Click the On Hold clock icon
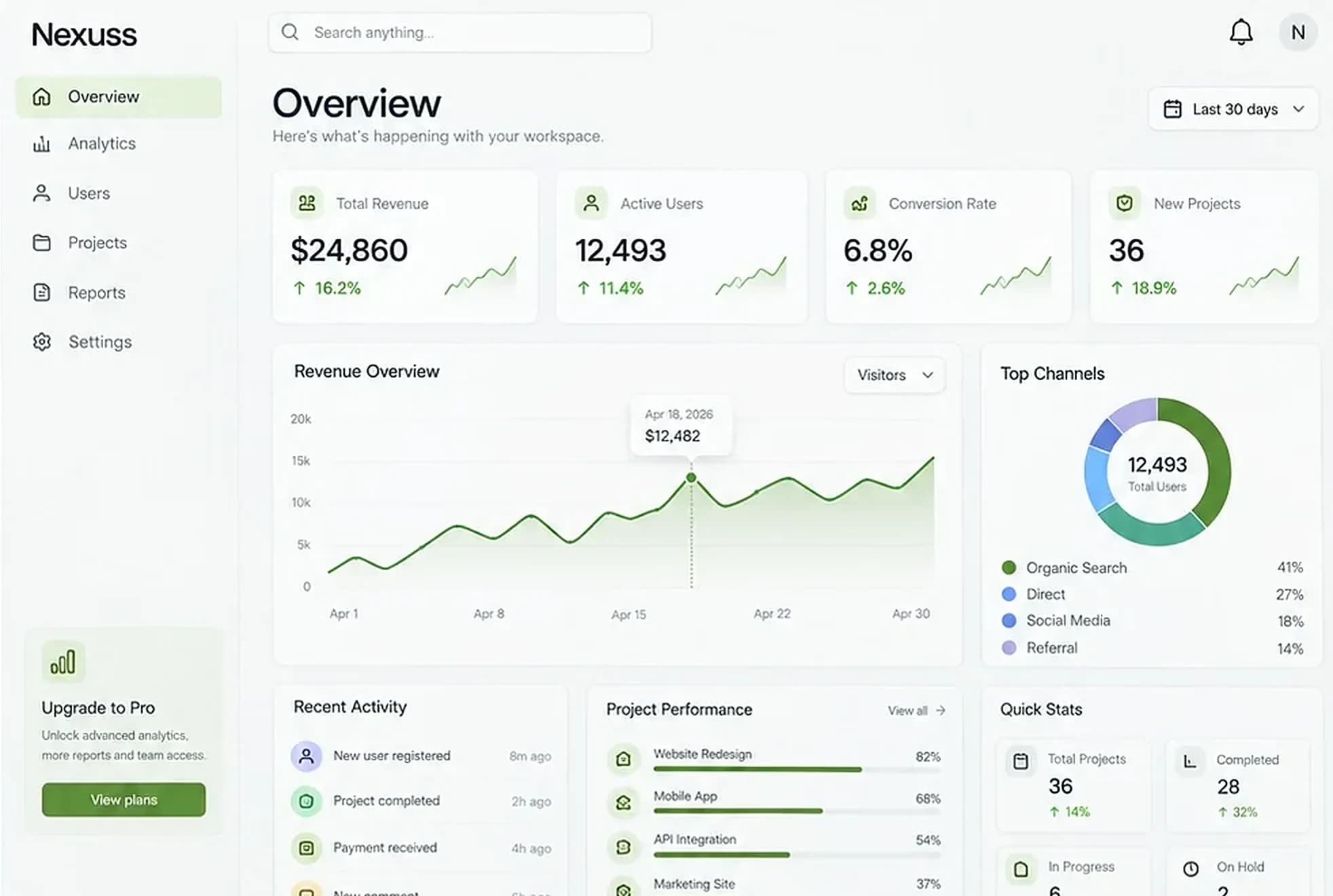The width and height of the screenshot is (1333, 896). point(1190,869)
